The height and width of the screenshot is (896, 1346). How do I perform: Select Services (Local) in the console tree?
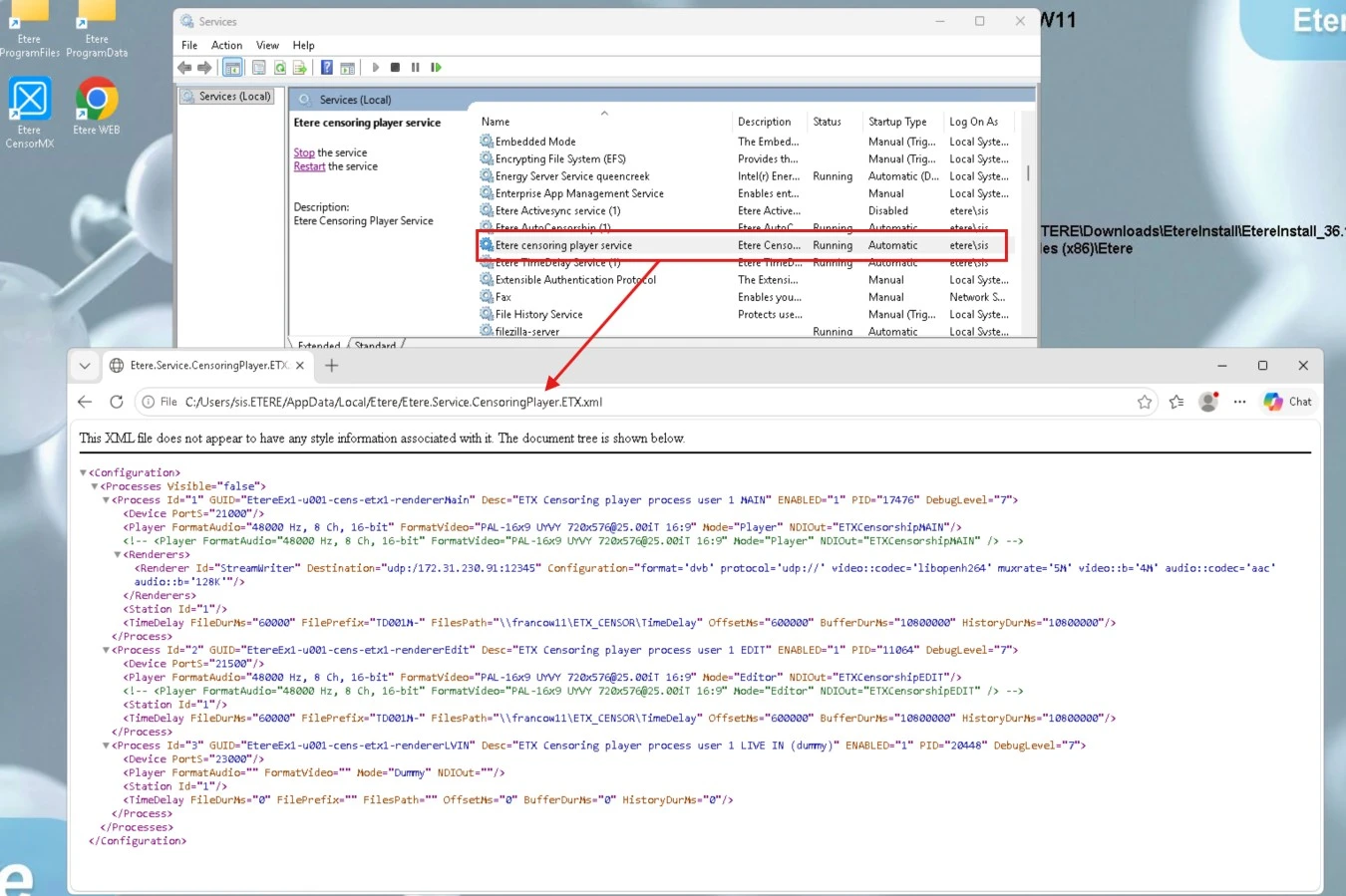click(x=226, y=97)
